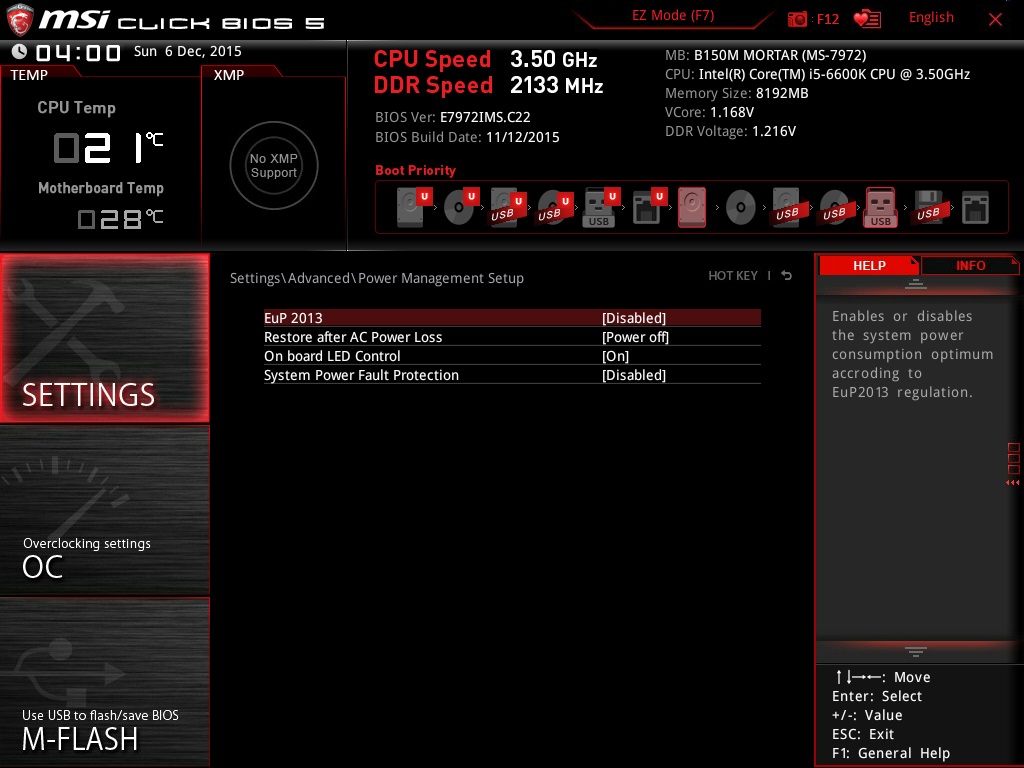Change Restore after AC Power Loss [Power off]

click(635, 337)
